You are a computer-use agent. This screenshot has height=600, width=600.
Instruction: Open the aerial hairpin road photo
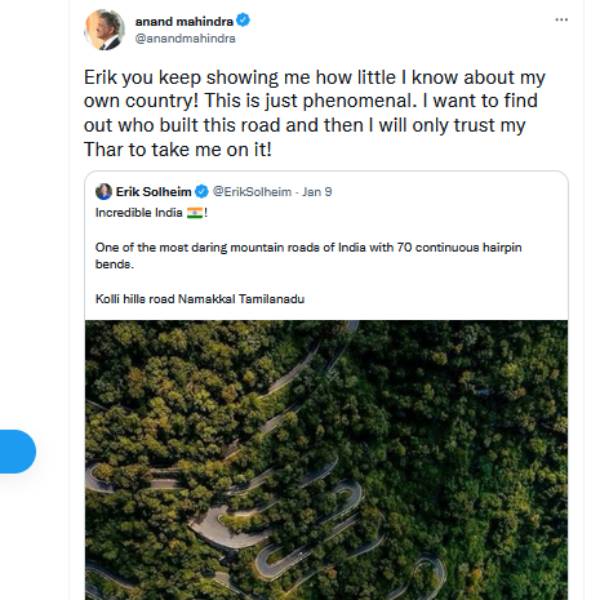(x=326, y=458)
